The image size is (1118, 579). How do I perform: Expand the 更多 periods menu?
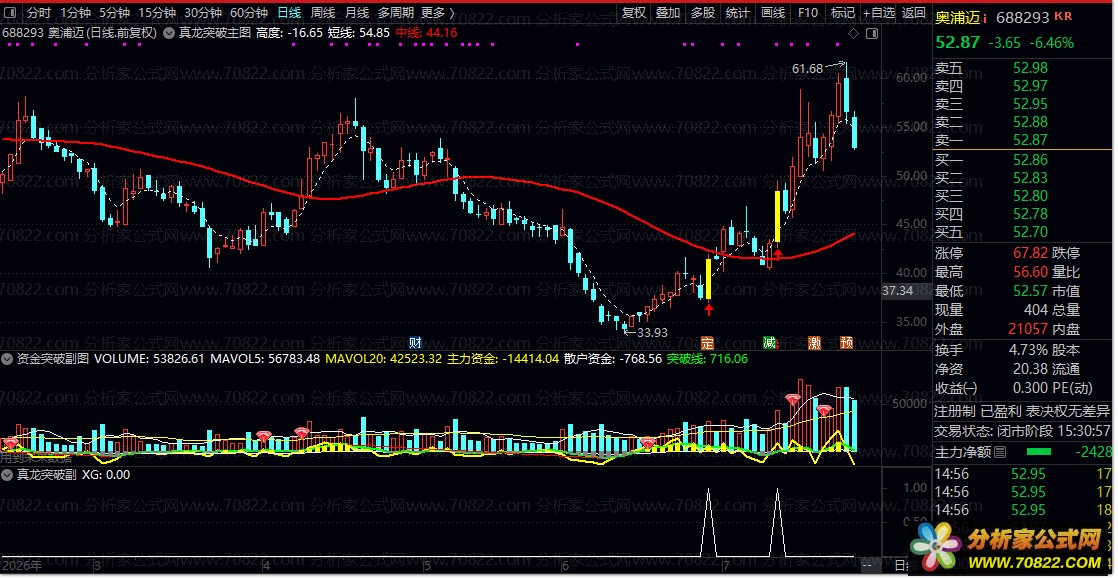[438, 13]
